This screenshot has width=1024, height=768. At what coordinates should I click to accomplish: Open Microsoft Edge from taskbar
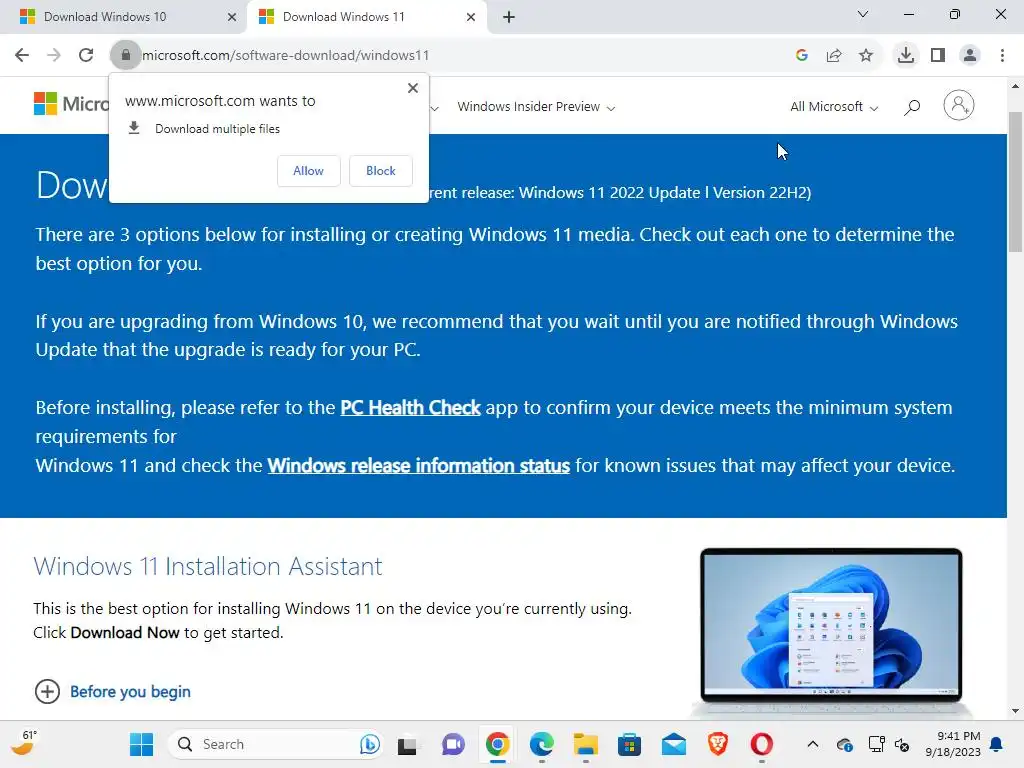pyautogui.click(x=541, y=744)
